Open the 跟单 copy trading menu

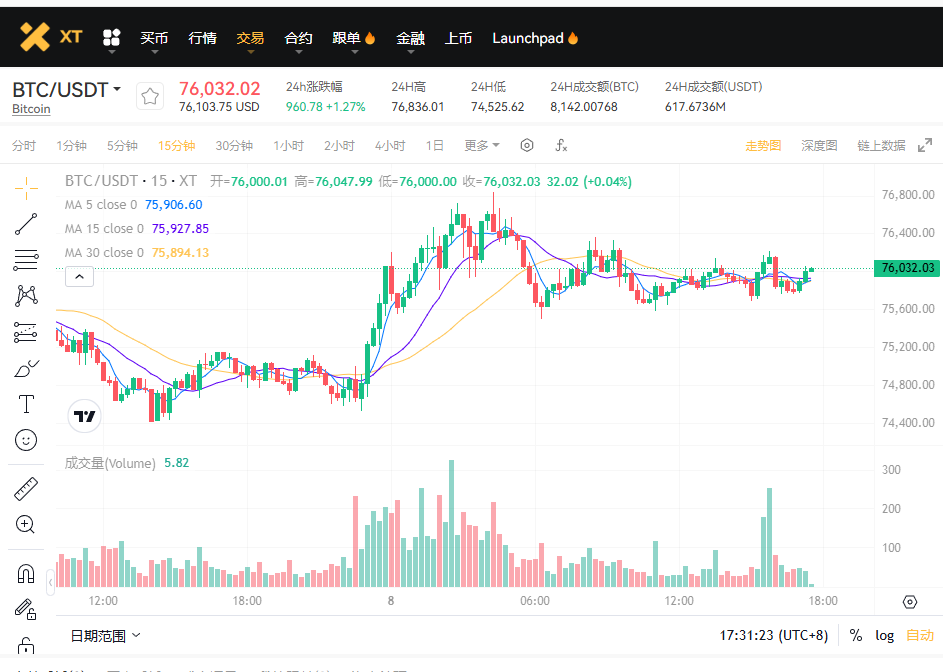click(x=346, y=39)
